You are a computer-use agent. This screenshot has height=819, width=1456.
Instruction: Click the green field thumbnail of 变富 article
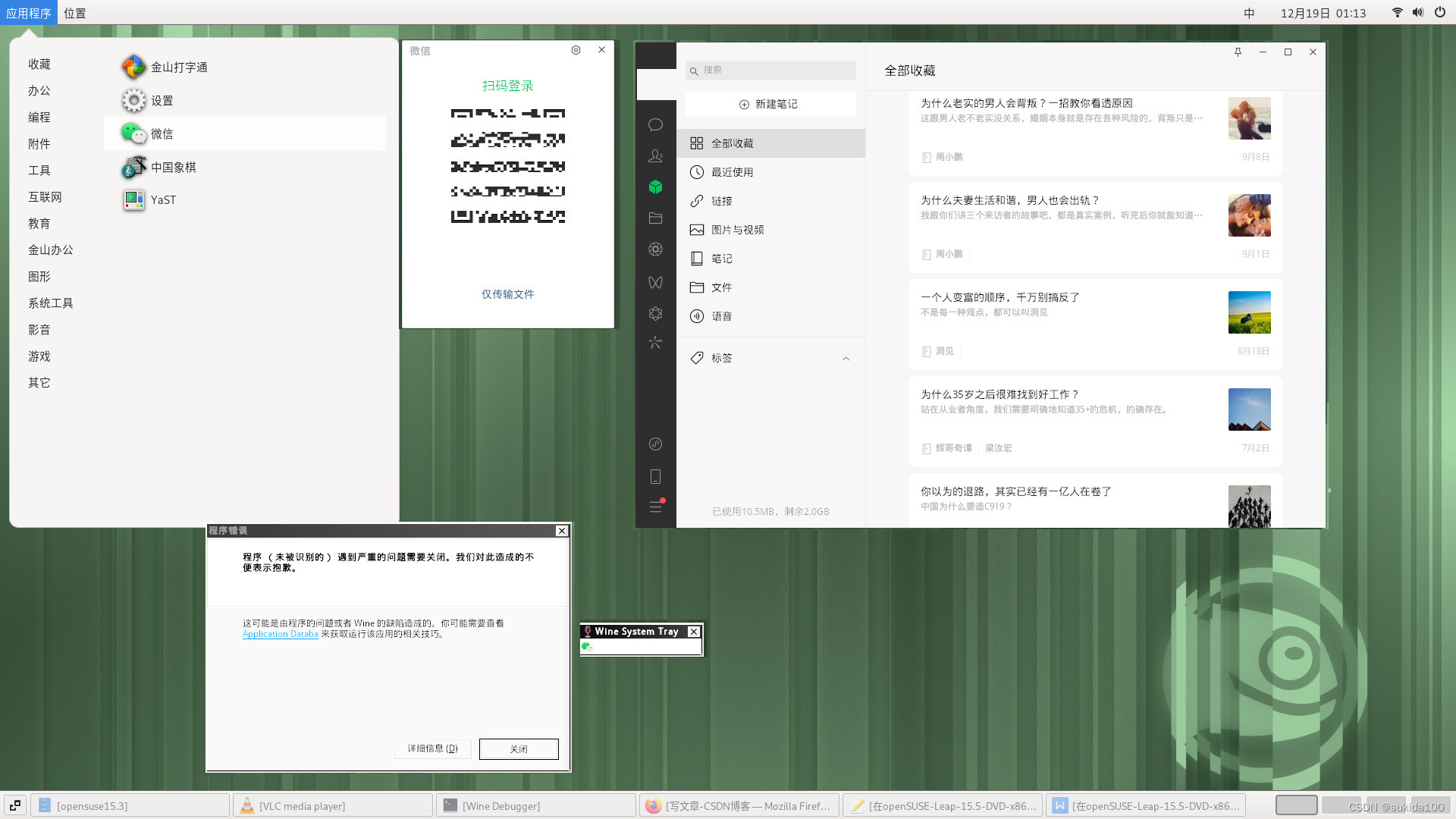point(1249,312)
